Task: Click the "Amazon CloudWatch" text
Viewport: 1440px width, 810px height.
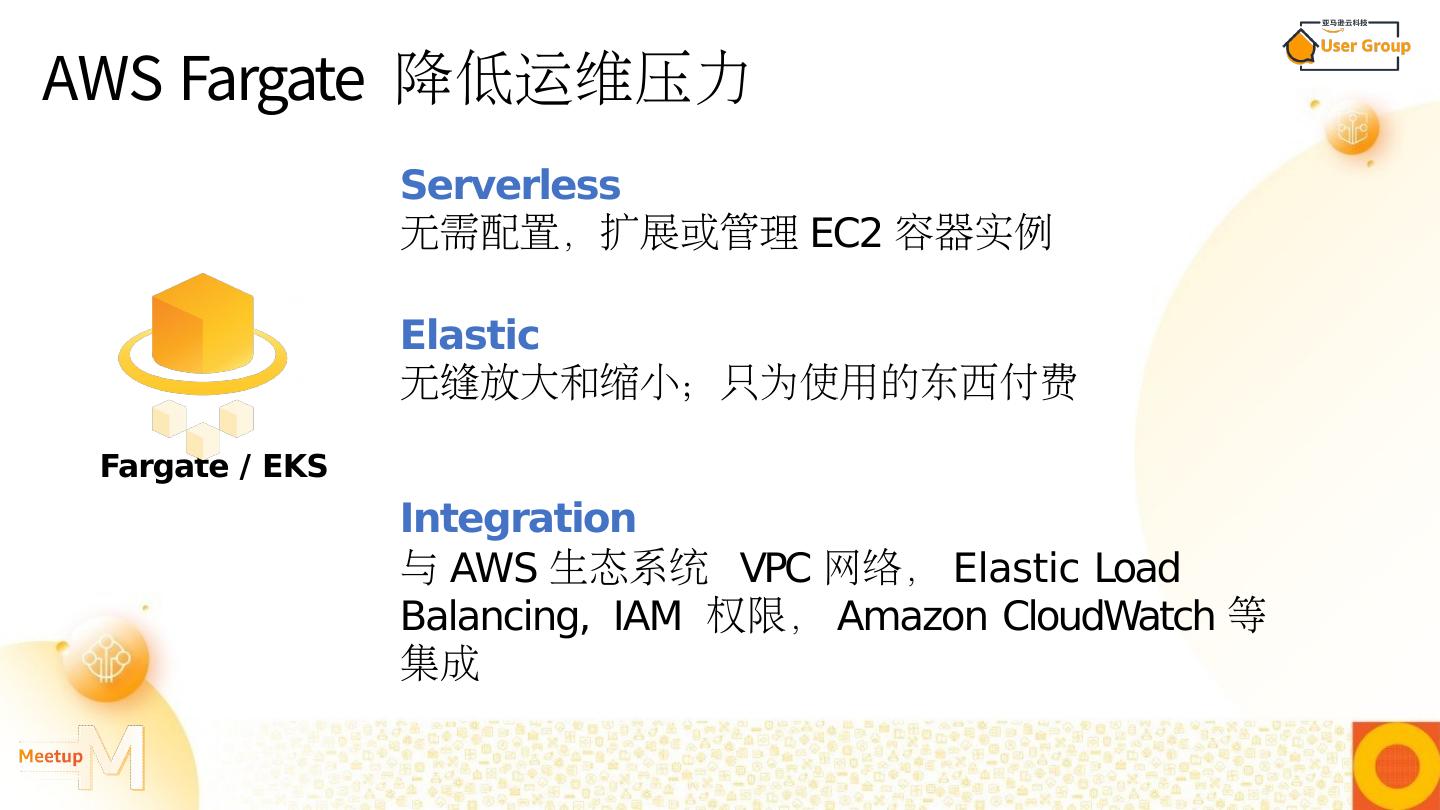Action: [x=1025, y=616]
